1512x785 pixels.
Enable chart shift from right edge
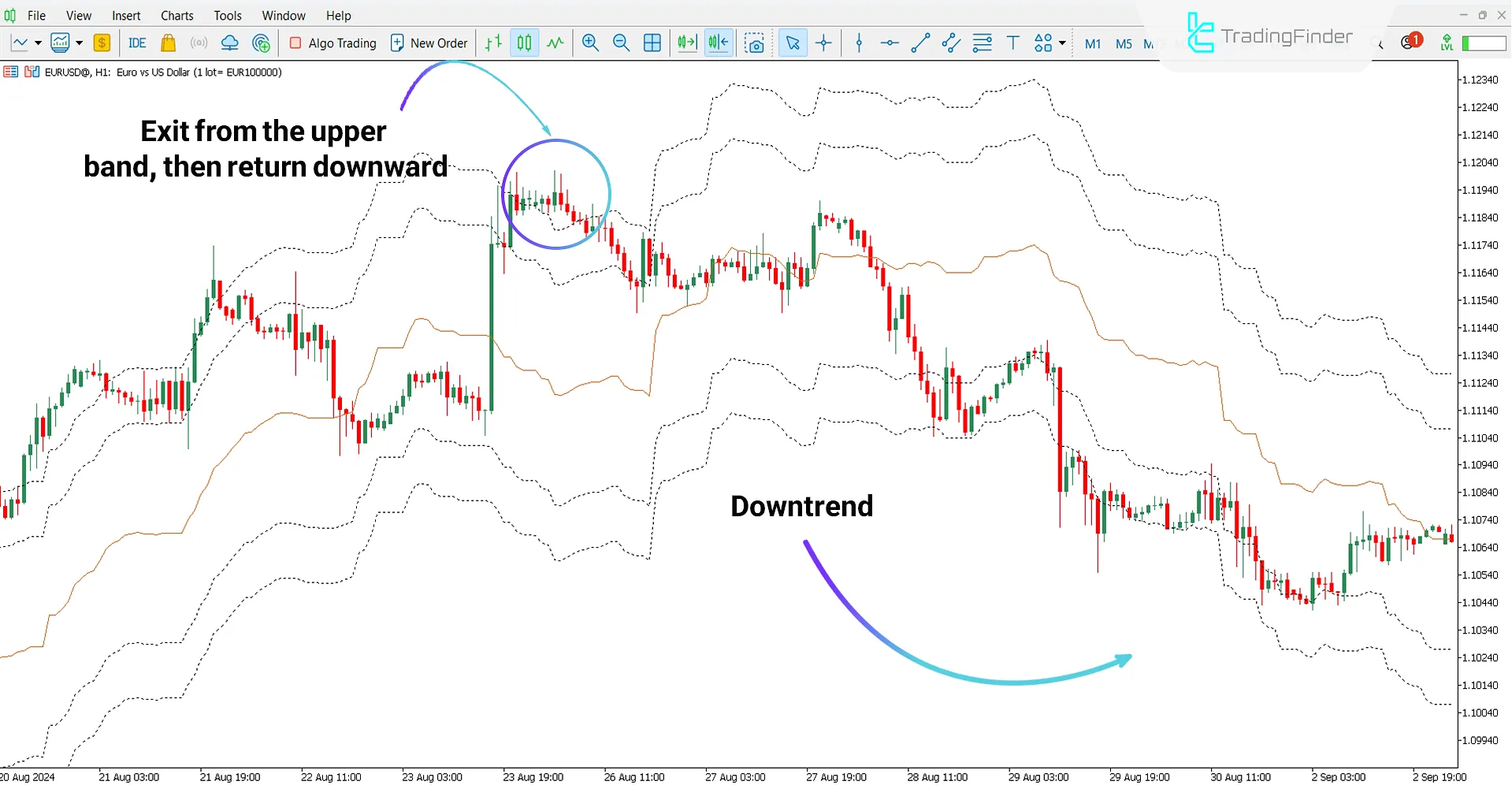click(717, 43)
